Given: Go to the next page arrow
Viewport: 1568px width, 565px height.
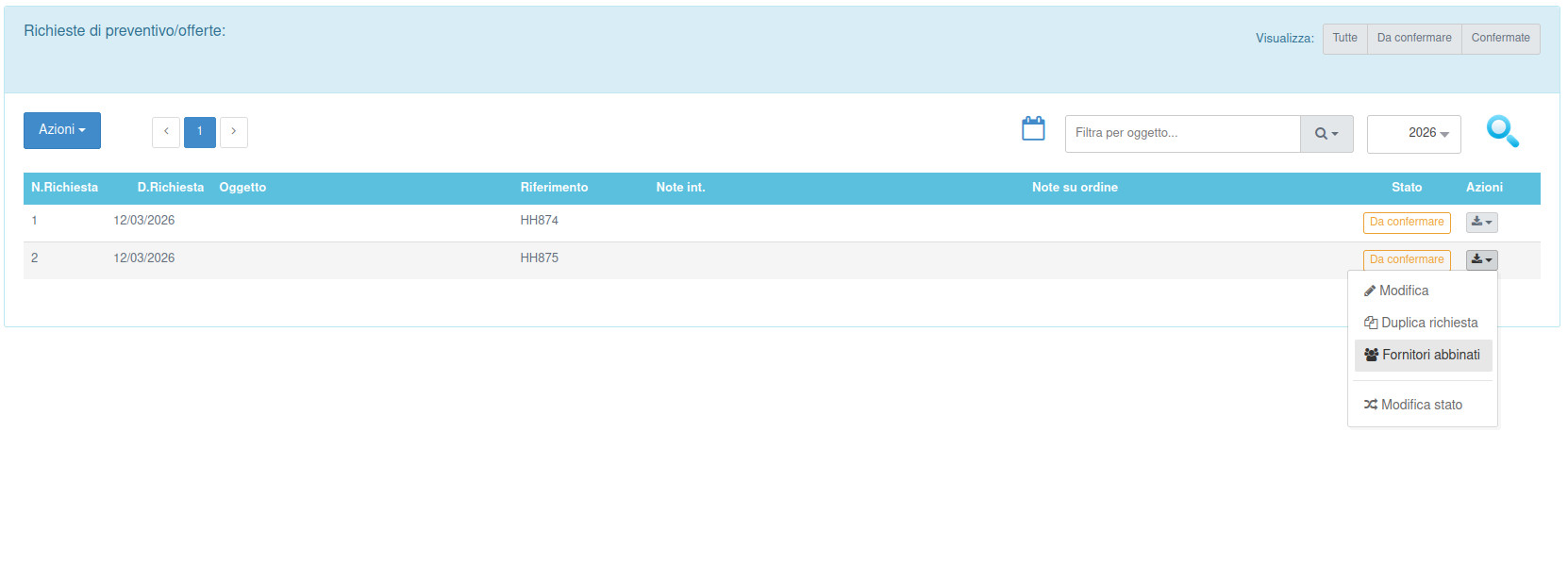Looking at the screenshot, I should (234, 132).
